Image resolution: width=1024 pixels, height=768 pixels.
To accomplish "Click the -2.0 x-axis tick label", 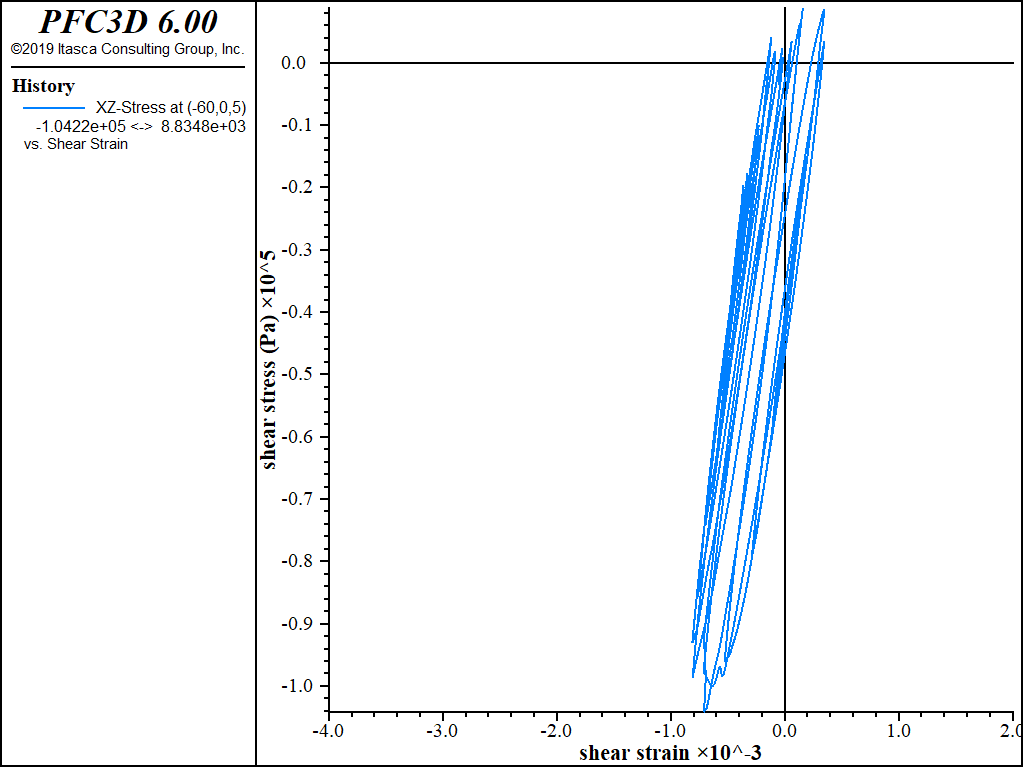I will (556, 729).
